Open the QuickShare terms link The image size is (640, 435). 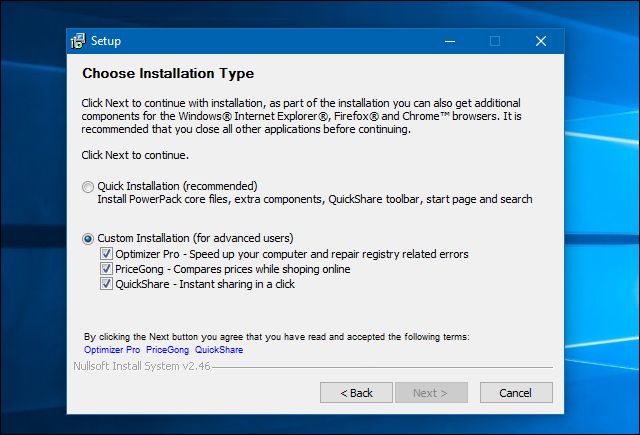(x=219, y=350)
